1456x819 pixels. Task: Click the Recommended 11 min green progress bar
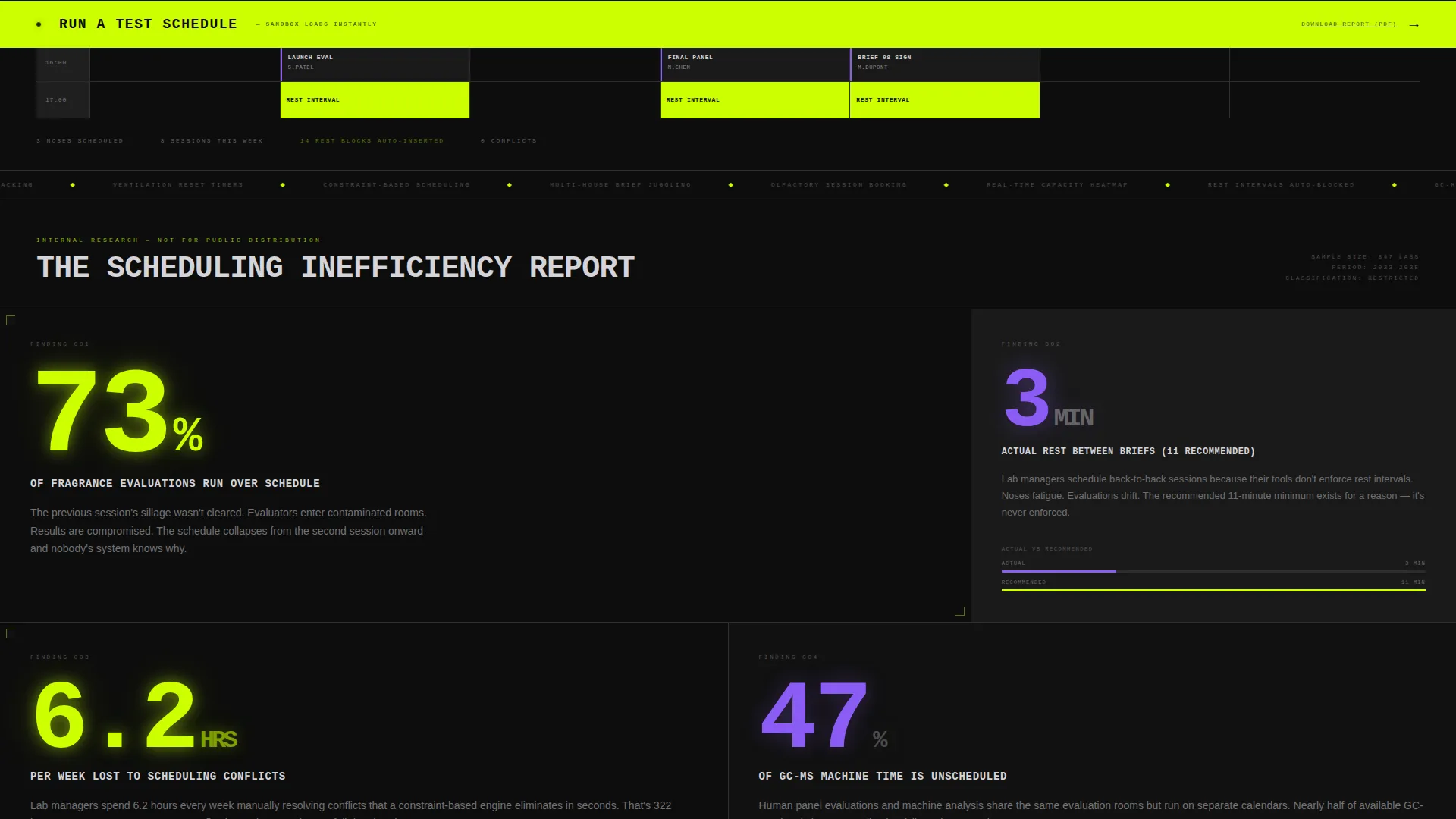click(1213, 590)
